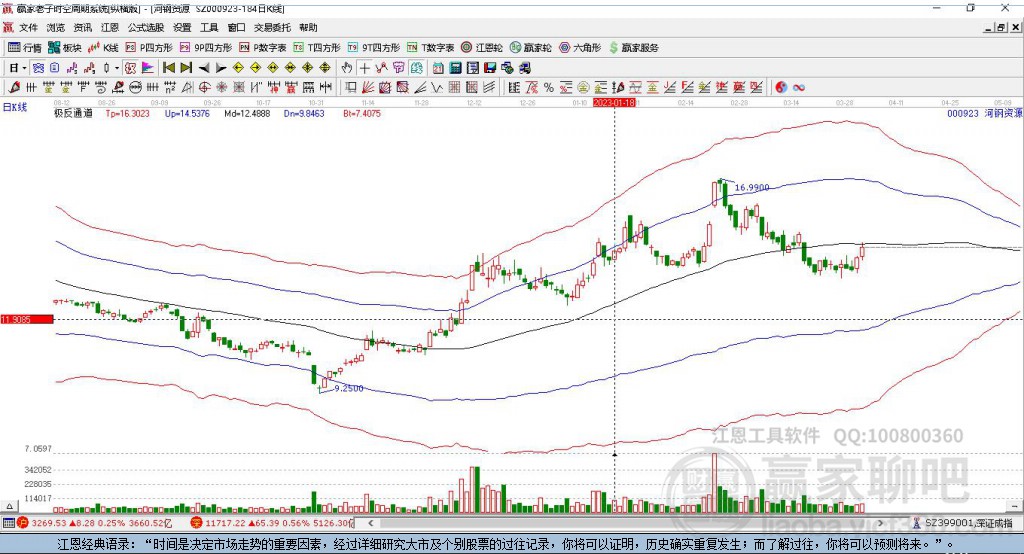Open the 公式选股 menu
The width and height of the screenshot is (1024, 554).
146,27
